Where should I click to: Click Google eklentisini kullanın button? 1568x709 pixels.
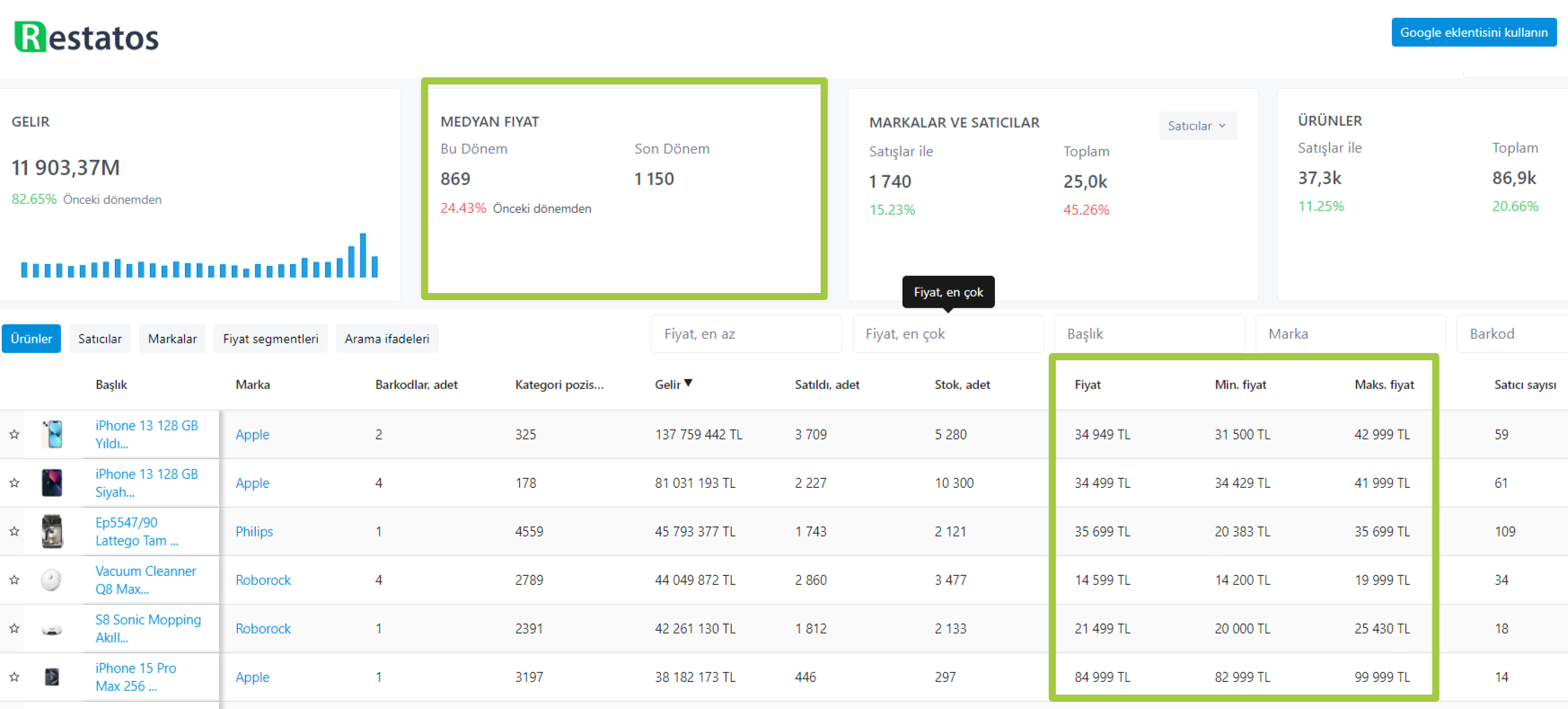click(x=1474, y=32)
